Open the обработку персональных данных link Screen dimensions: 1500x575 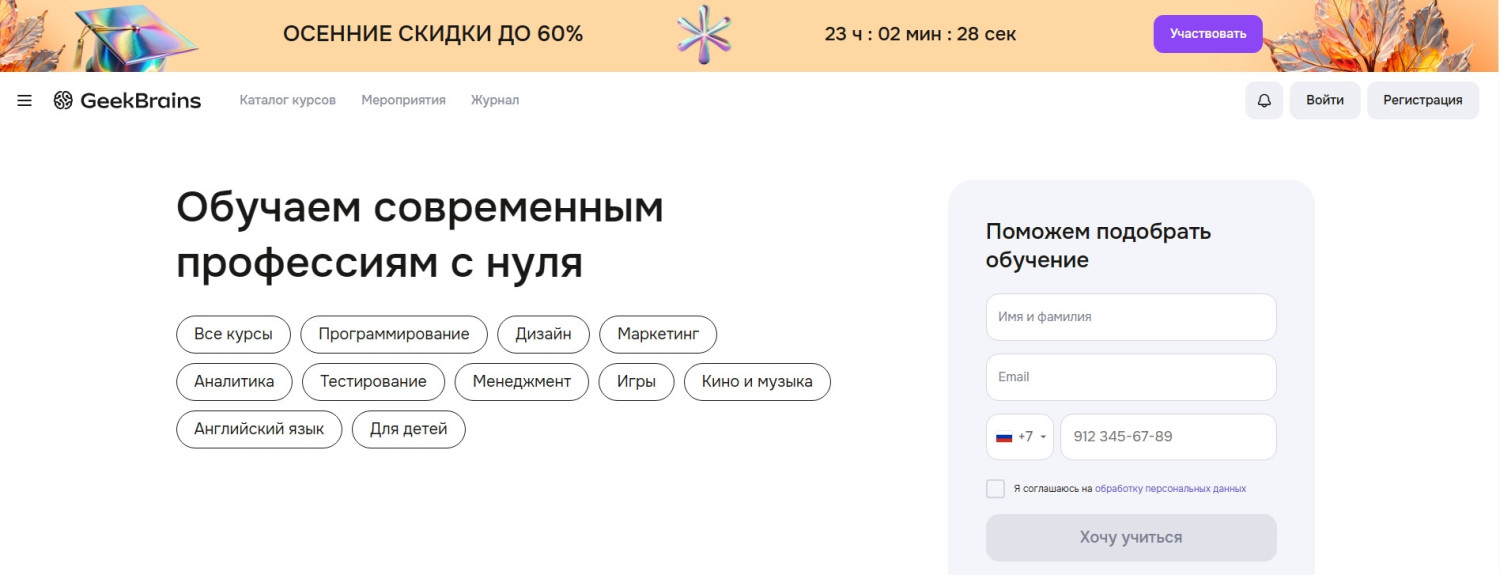coord(1170,489)
